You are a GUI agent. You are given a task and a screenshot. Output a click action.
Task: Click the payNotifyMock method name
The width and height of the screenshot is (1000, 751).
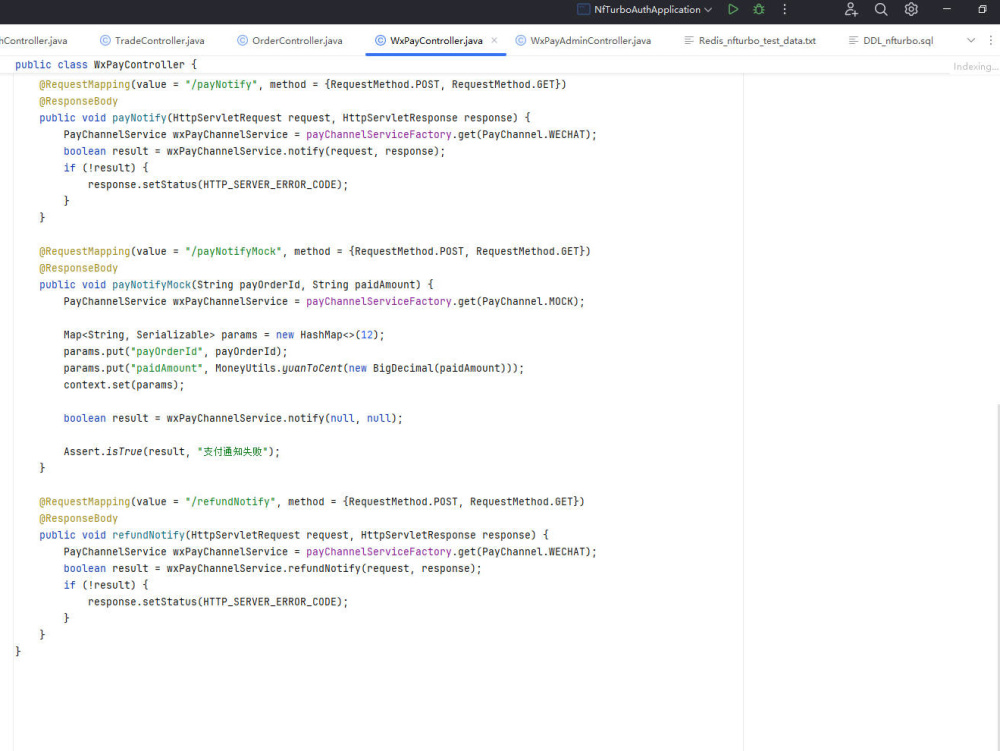coord(151,285)
